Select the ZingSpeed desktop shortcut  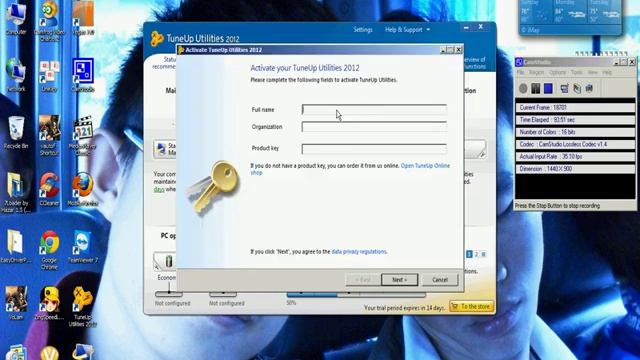(x=49, y=303)
